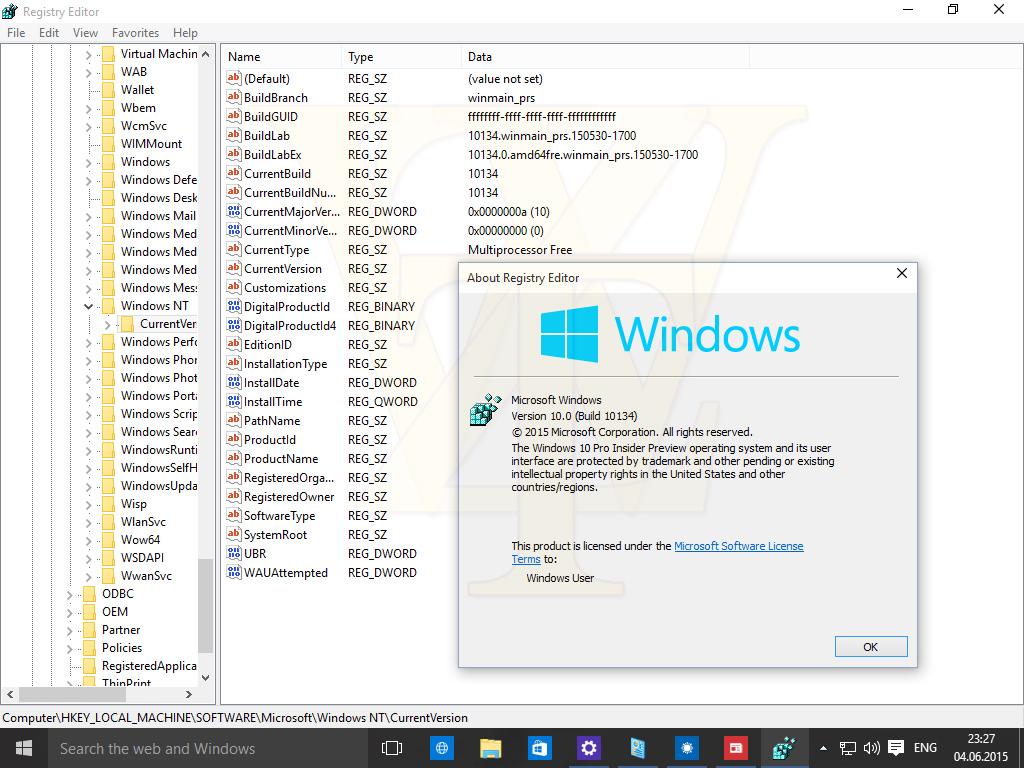
Task: Launch the globe browser icon on taskbar
Action: [441, 748]
